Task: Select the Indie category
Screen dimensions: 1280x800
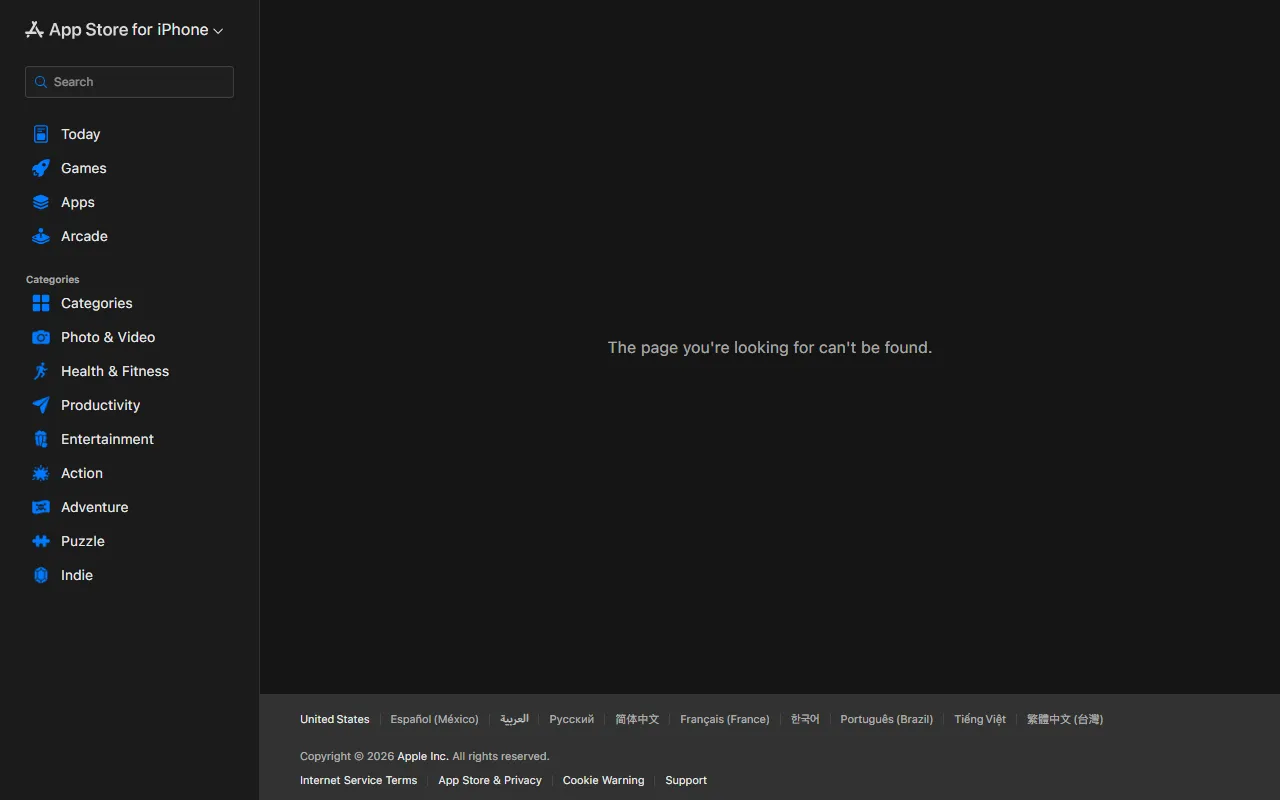Action: pos(76,575)
